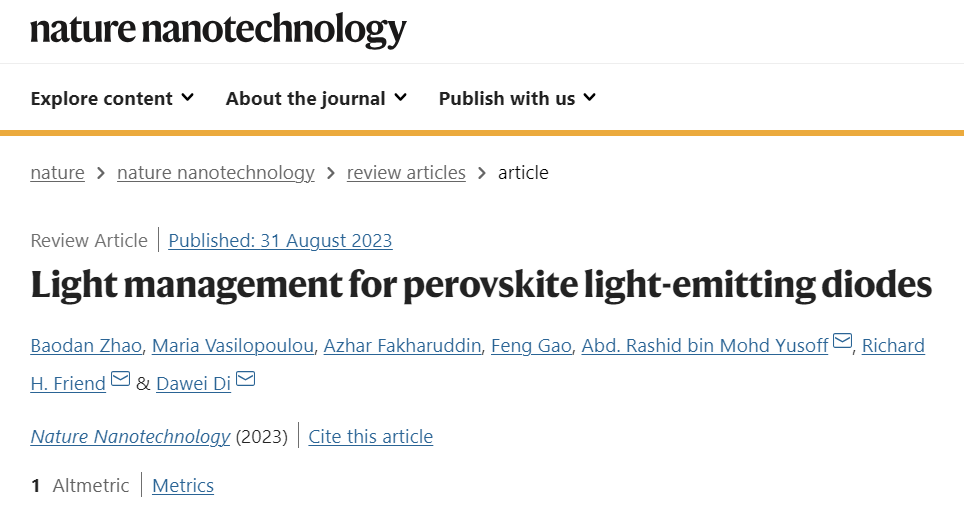Click the nature nanotechnology logo
Image resolution: width=964 pixels, height=530 pixels.
pyautogui.click(x=218, y=30)
